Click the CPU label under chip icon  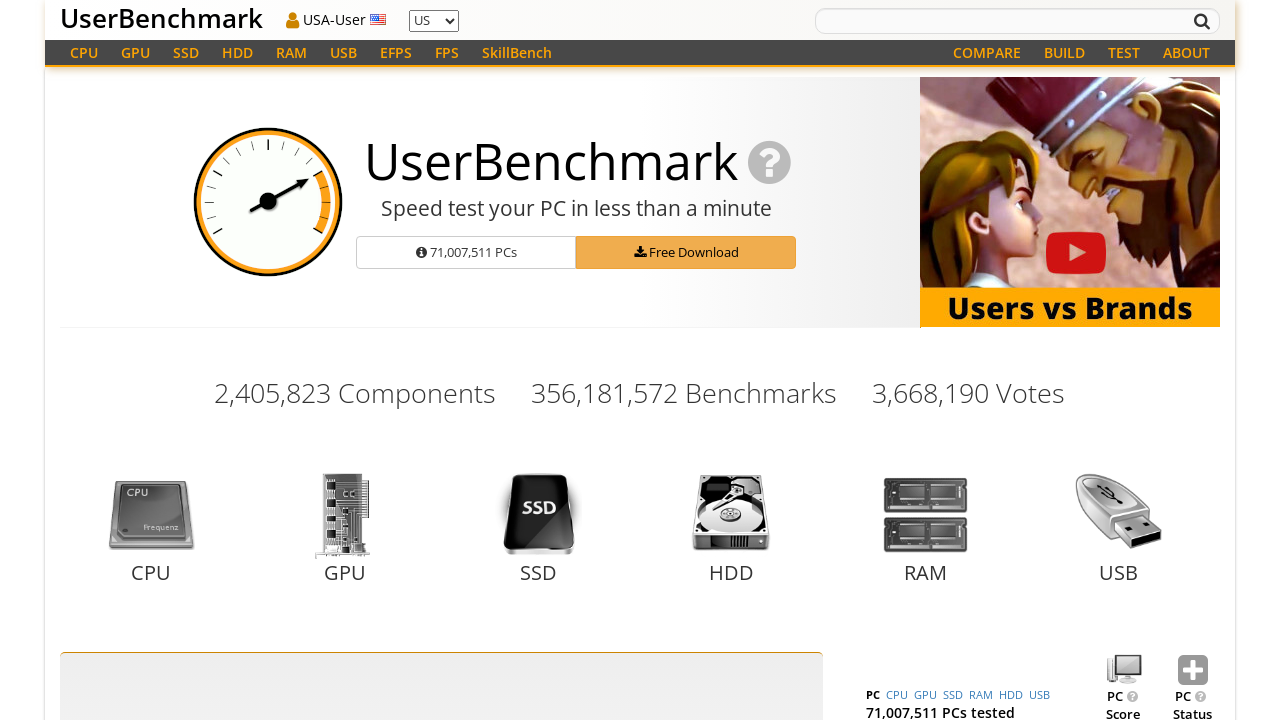[151, 573]
